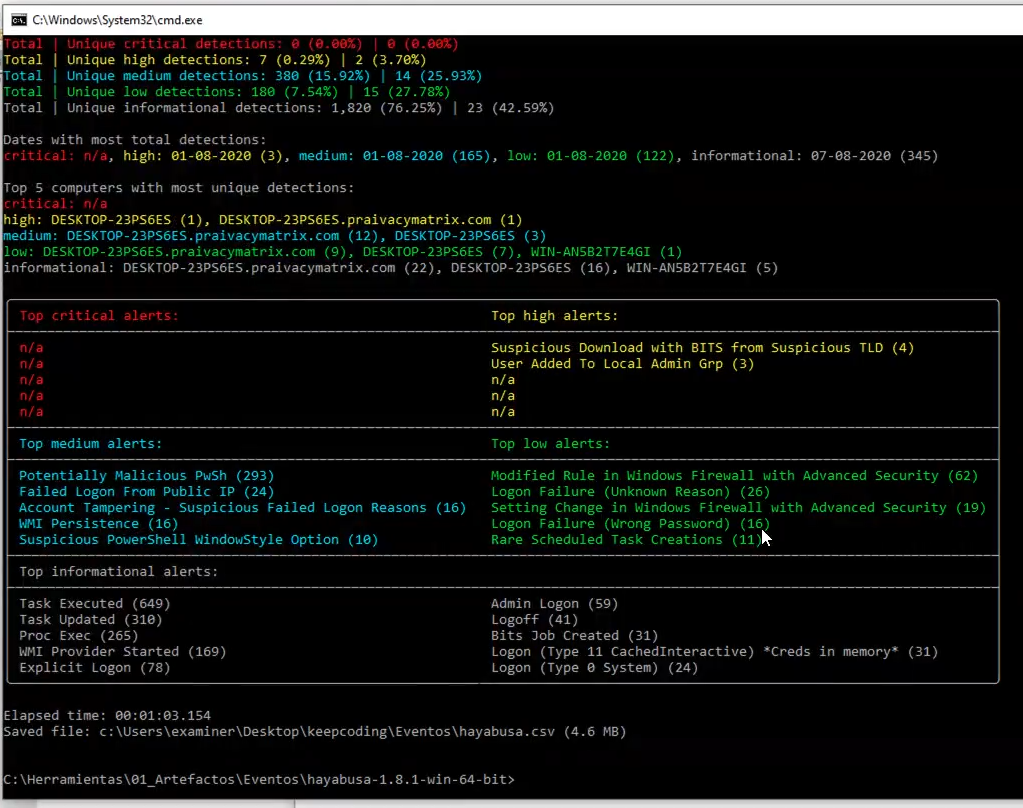Click 'Logon (Type 0 System) (24)' entry
Image resolution: width=1023 pixels, height=808 pixels.
tap(594, 668)
